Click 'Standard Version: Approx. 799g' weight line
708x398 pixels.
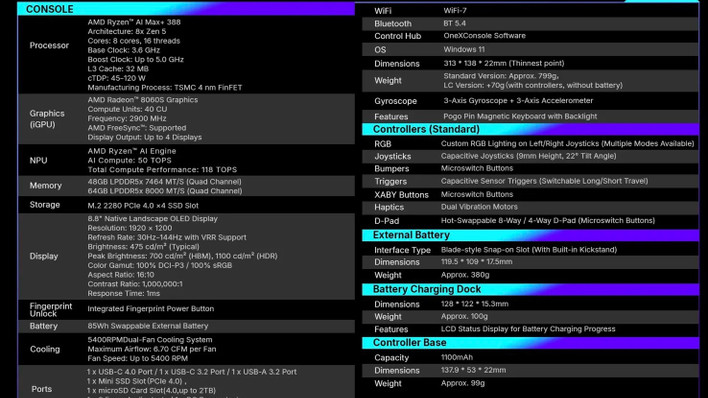501,76
